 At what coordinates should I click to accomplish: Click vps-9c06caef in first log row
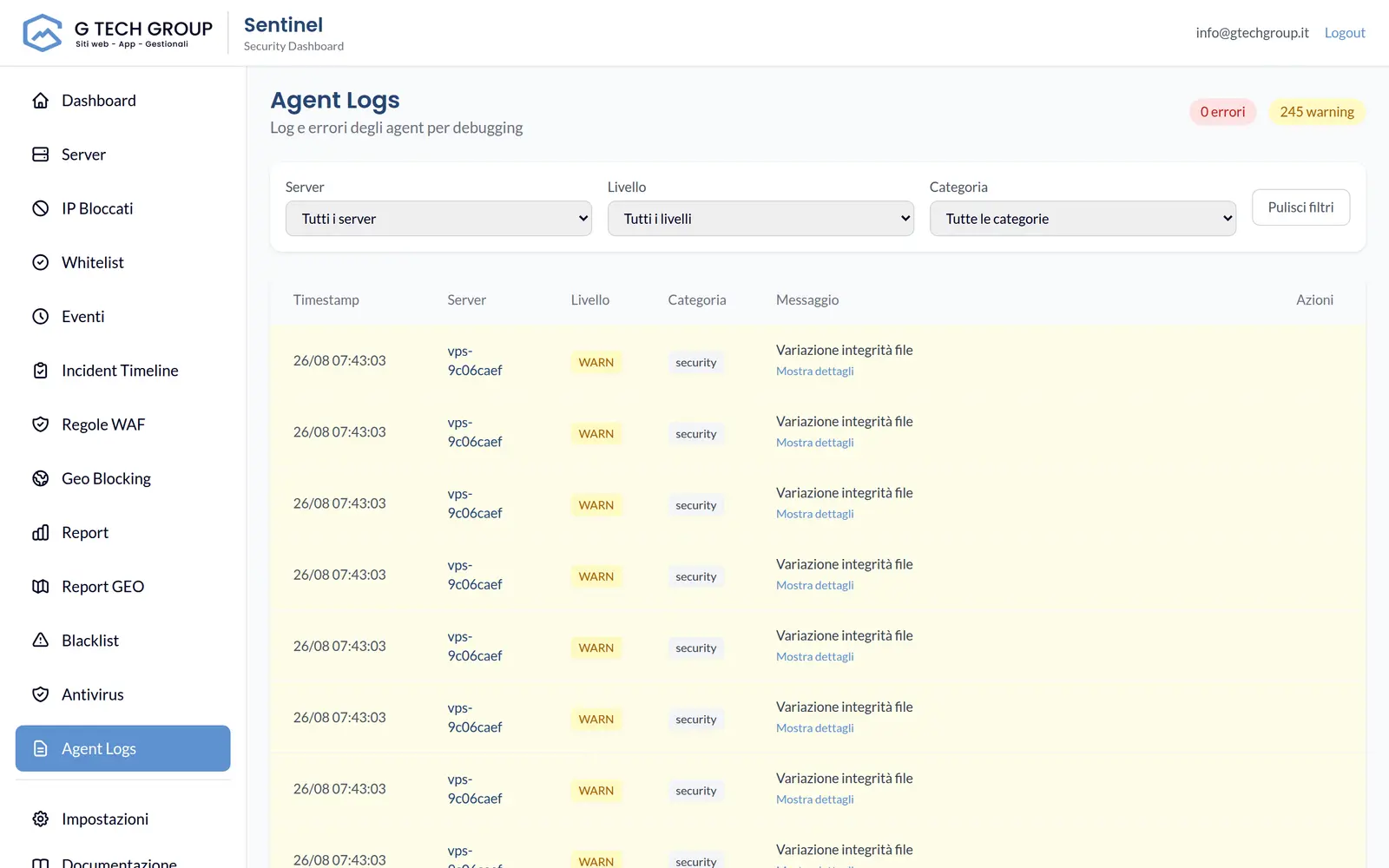coord(475,361)
